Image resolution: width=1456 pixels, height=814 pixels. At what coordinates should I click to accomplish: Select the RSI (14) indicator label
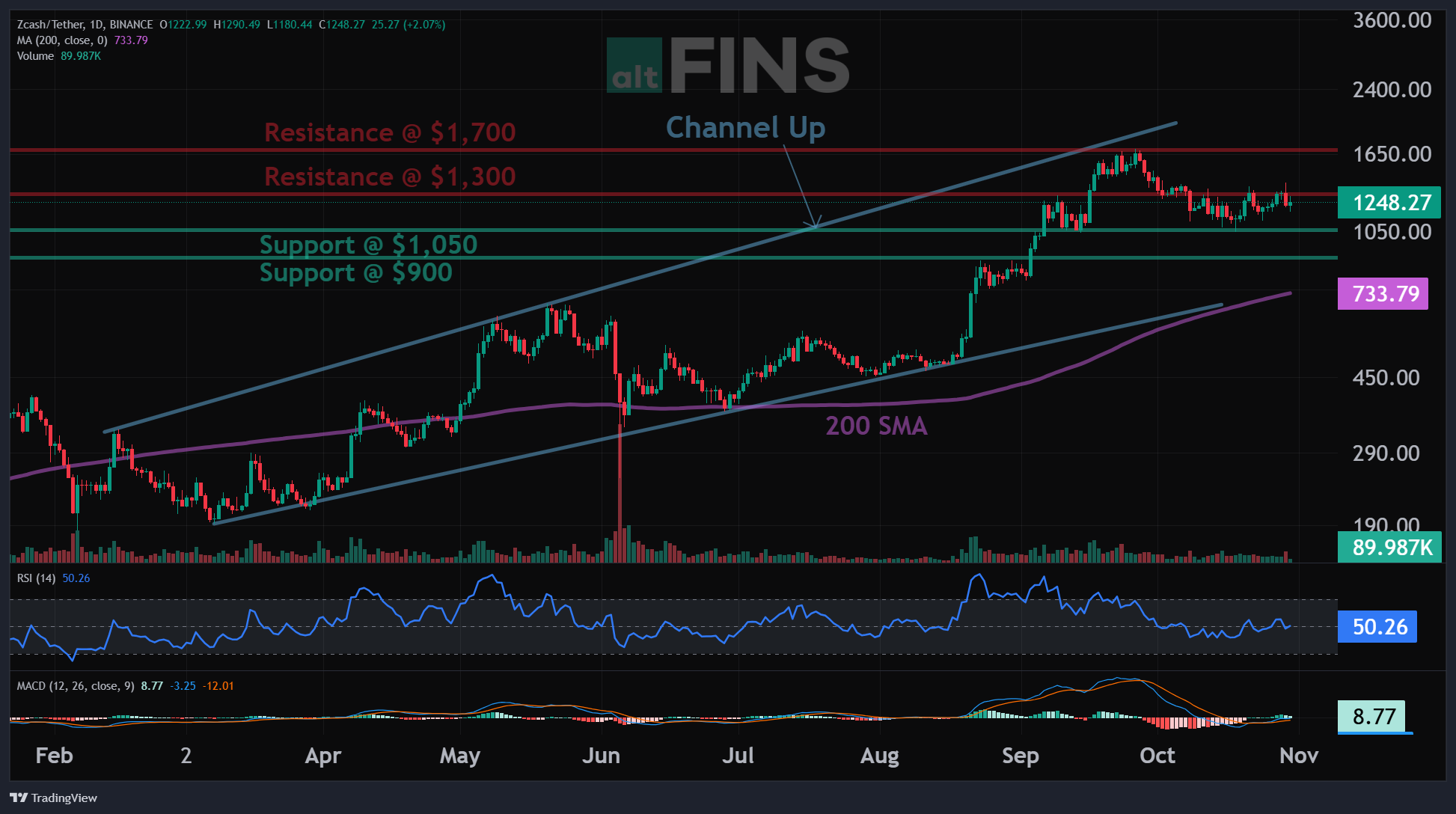(x=36, y=578)
